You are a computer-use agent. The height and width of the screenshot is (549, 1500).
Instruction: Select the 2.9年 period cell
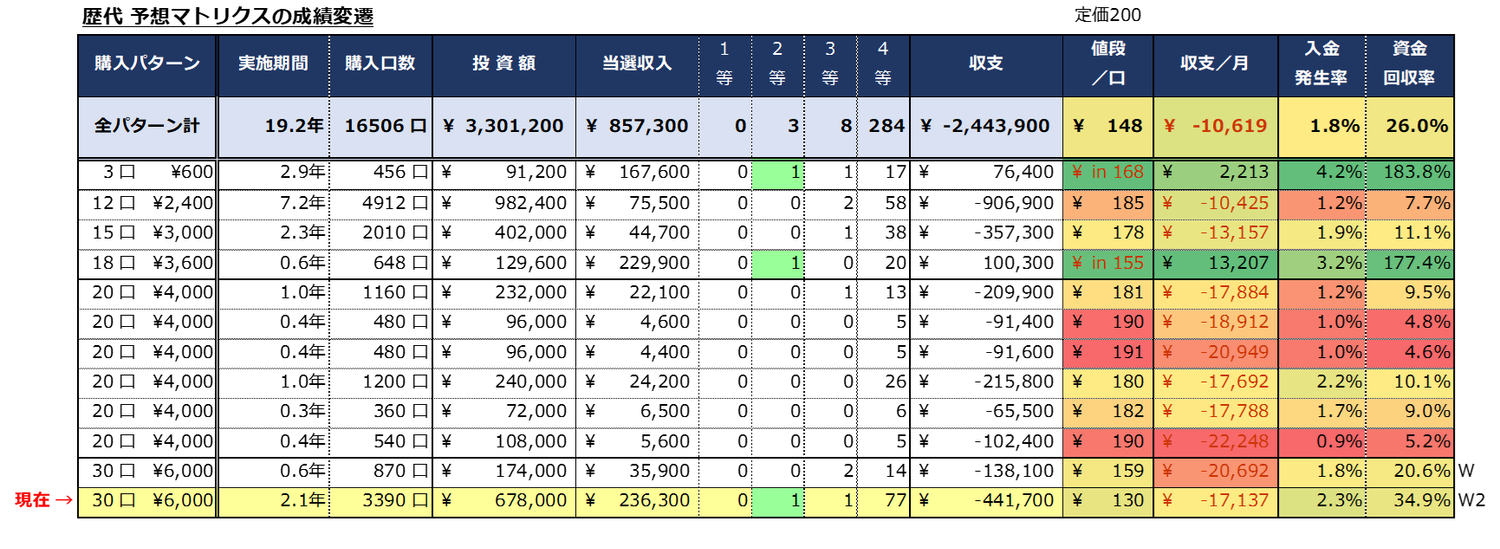click(x=273, y=172)
